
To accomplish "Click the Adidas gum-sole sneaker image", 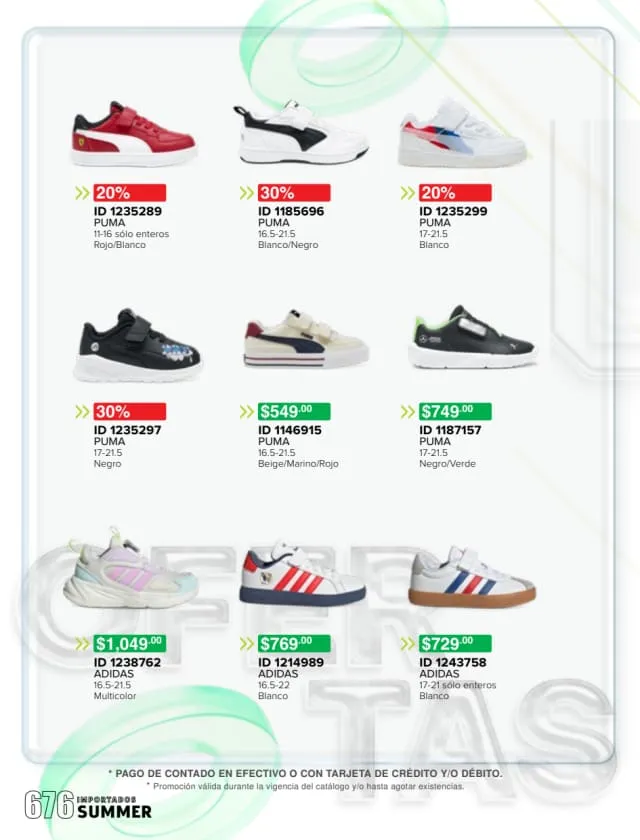I will pos(472,578).
